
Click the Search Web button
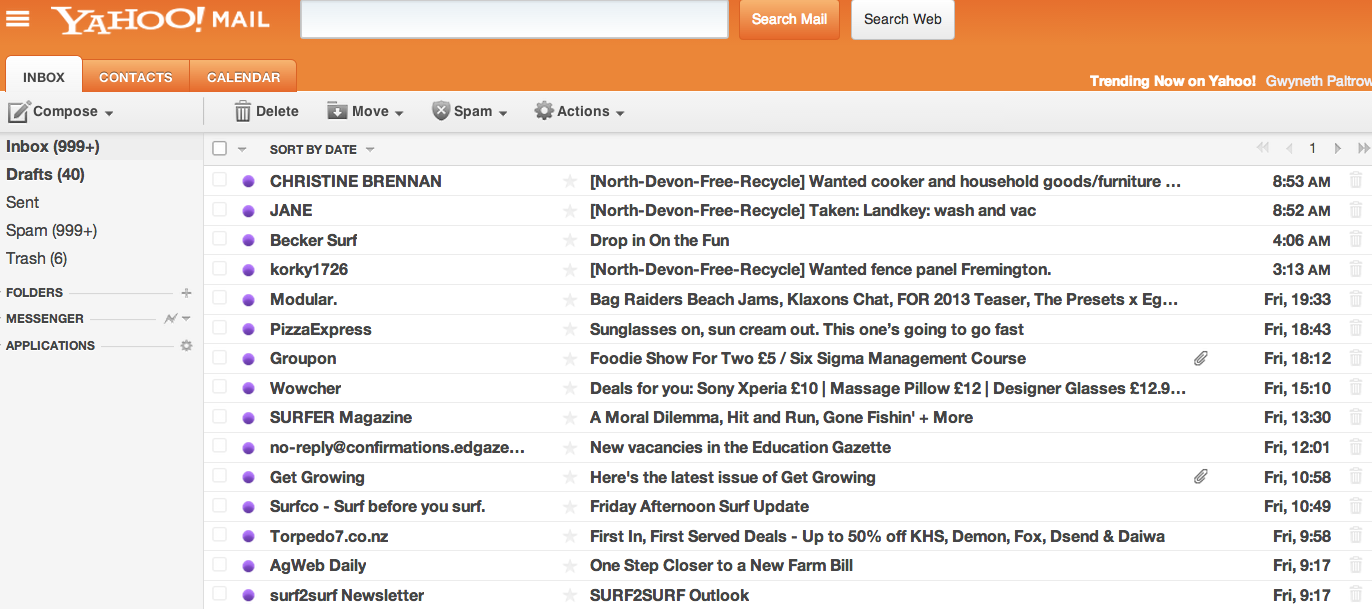[903, 19]
